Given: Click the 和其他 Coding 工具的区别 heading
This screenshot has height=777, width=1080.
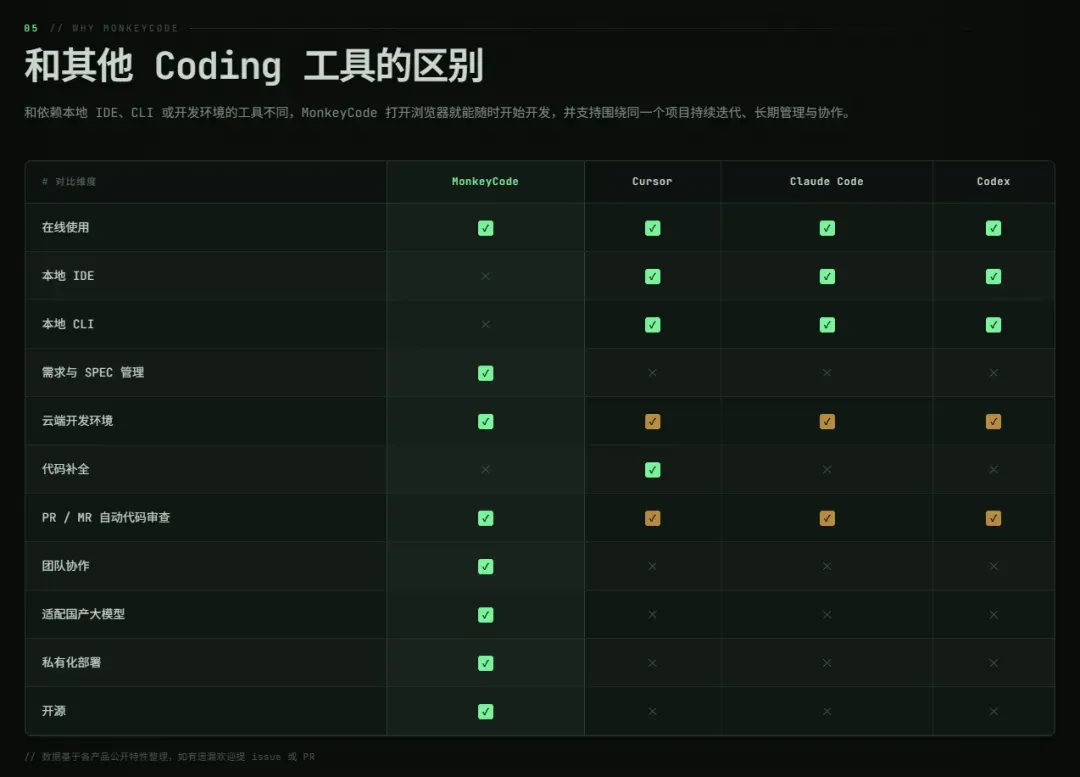Looking at the screenshot, I should click(253, 65).
